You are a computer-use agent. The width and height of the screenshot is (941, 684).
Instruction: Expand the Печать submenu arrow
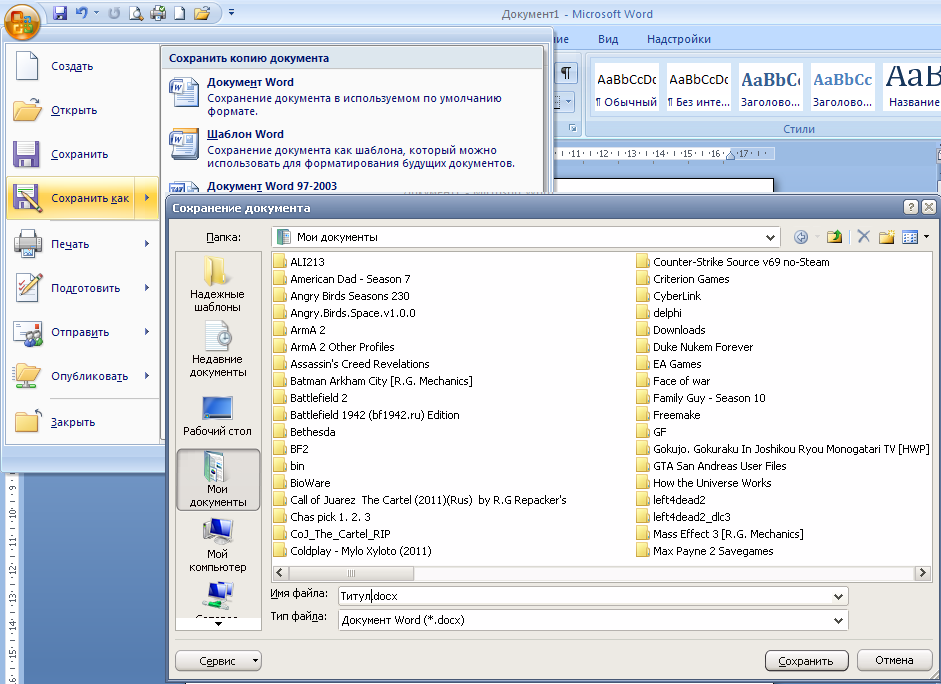coord(146,244)
